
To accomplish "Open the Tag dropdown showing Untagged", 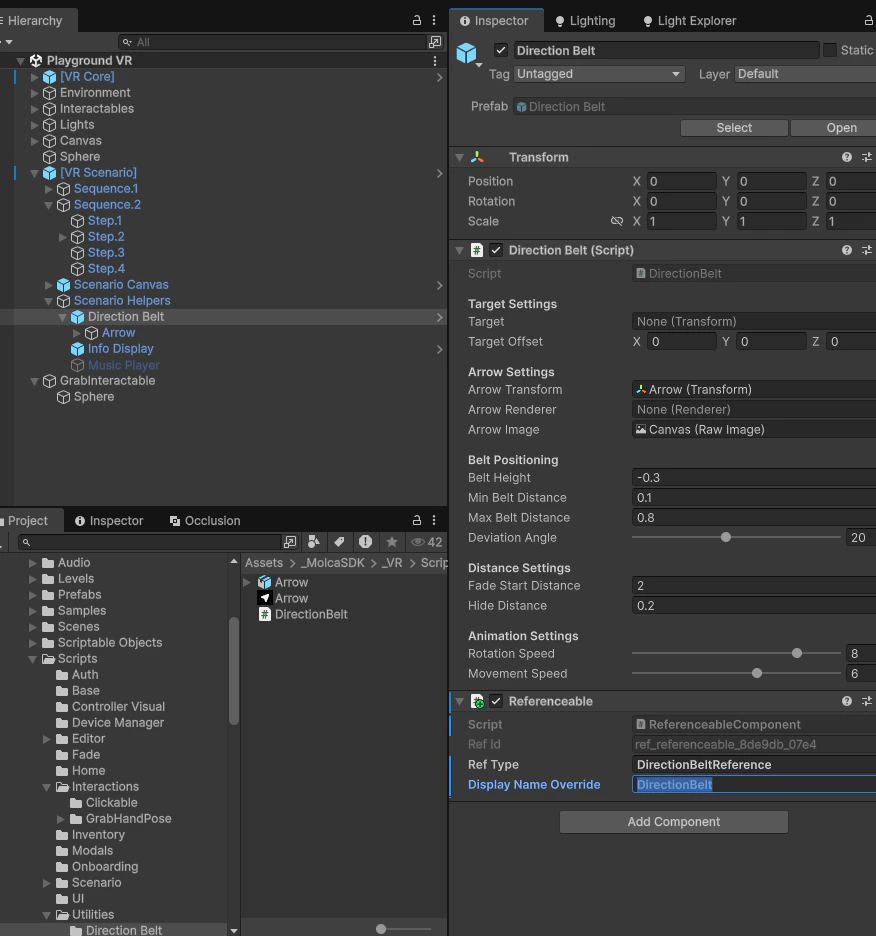I will [x=599, y=74].
